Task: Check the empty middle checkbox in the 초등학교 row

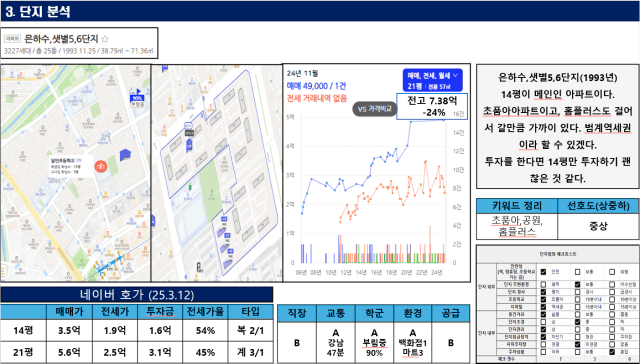Action: pos(577,300)
